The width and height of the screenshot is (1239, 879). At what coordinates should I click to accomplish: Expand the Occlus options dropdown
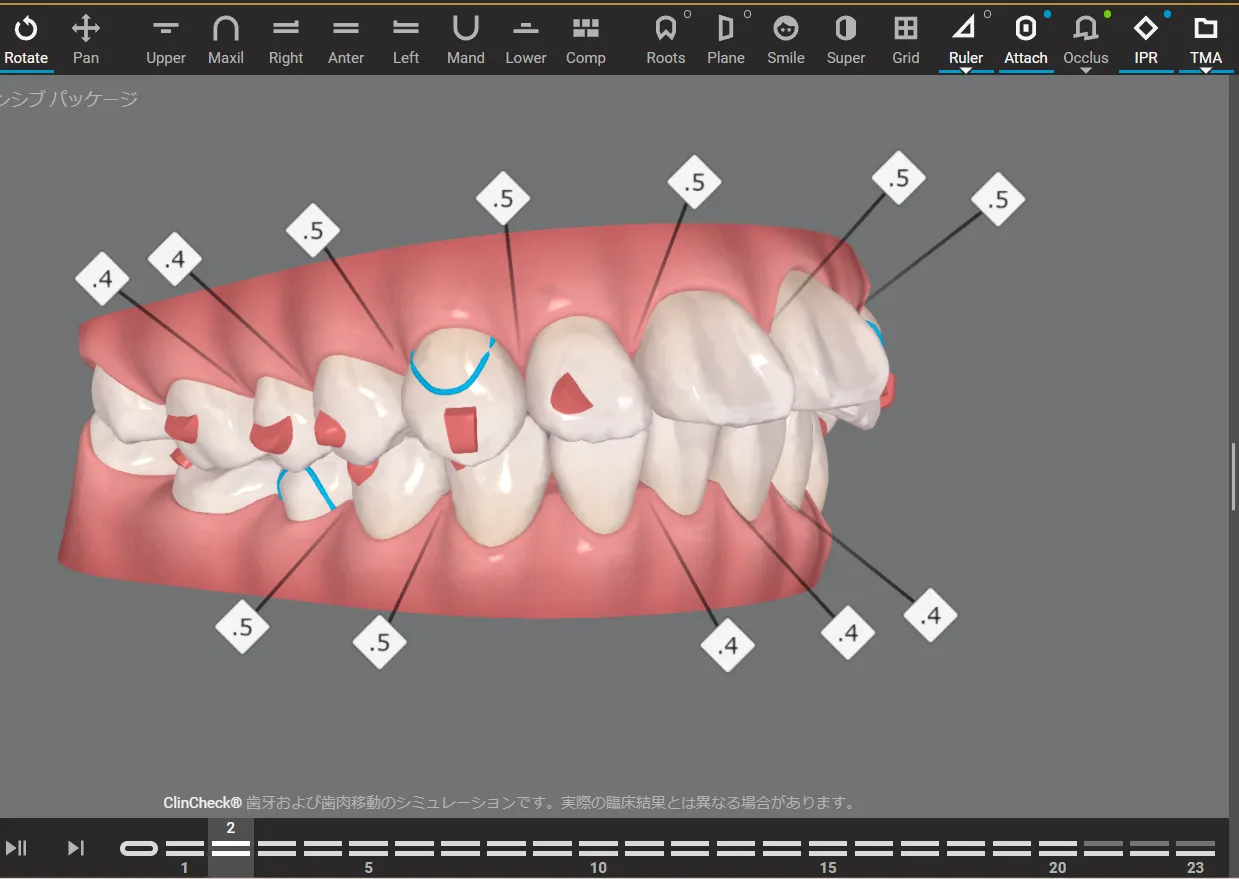click(1086, 71)
